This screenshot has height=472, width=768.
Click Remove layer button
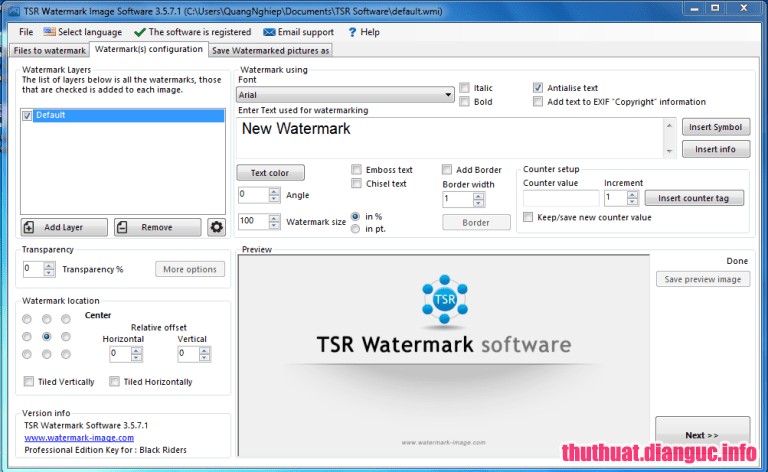pos(158,227)
